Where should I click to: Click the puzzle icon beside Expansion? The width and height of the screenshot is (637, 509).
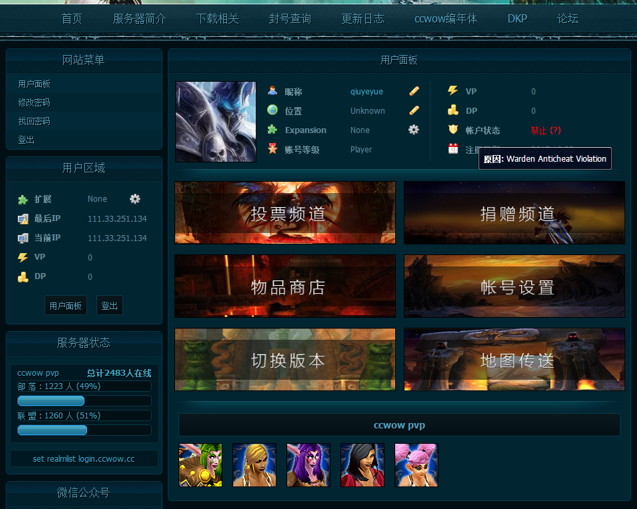(273, 130)
